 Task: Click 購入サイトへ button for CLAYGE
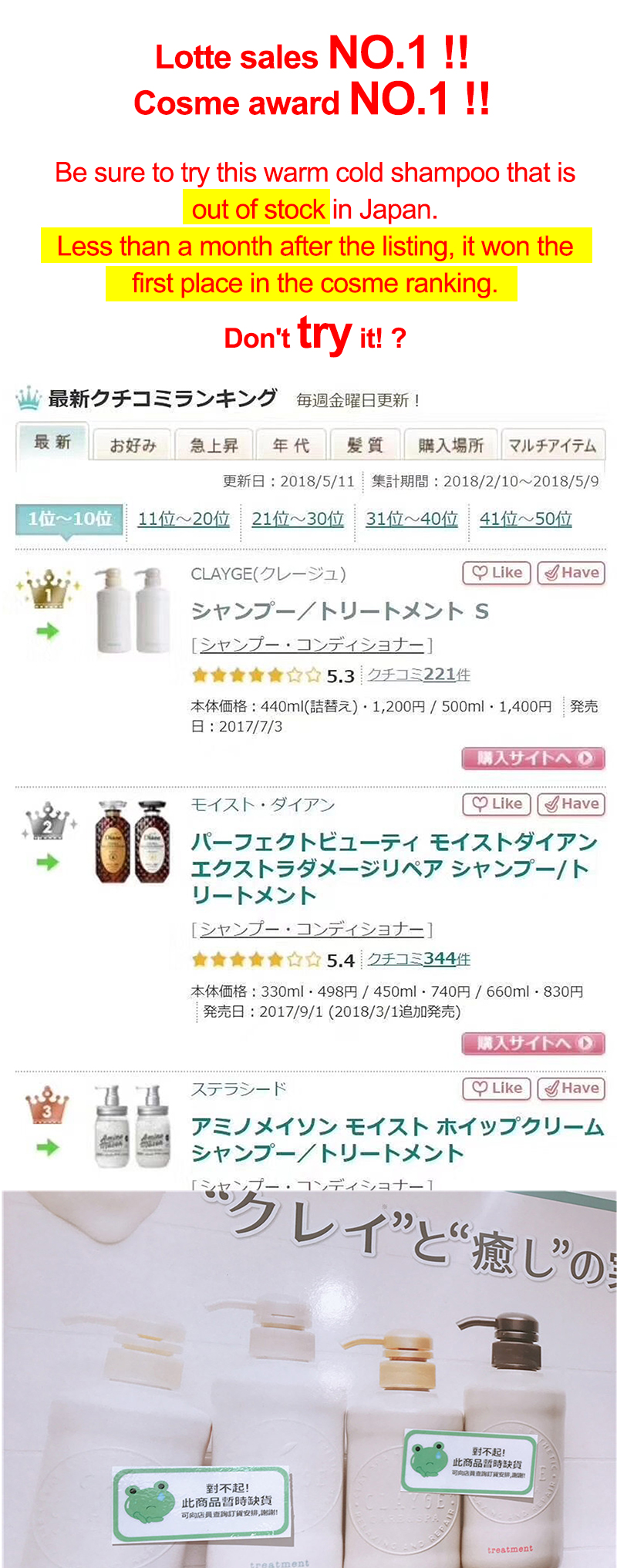[533, 758]
